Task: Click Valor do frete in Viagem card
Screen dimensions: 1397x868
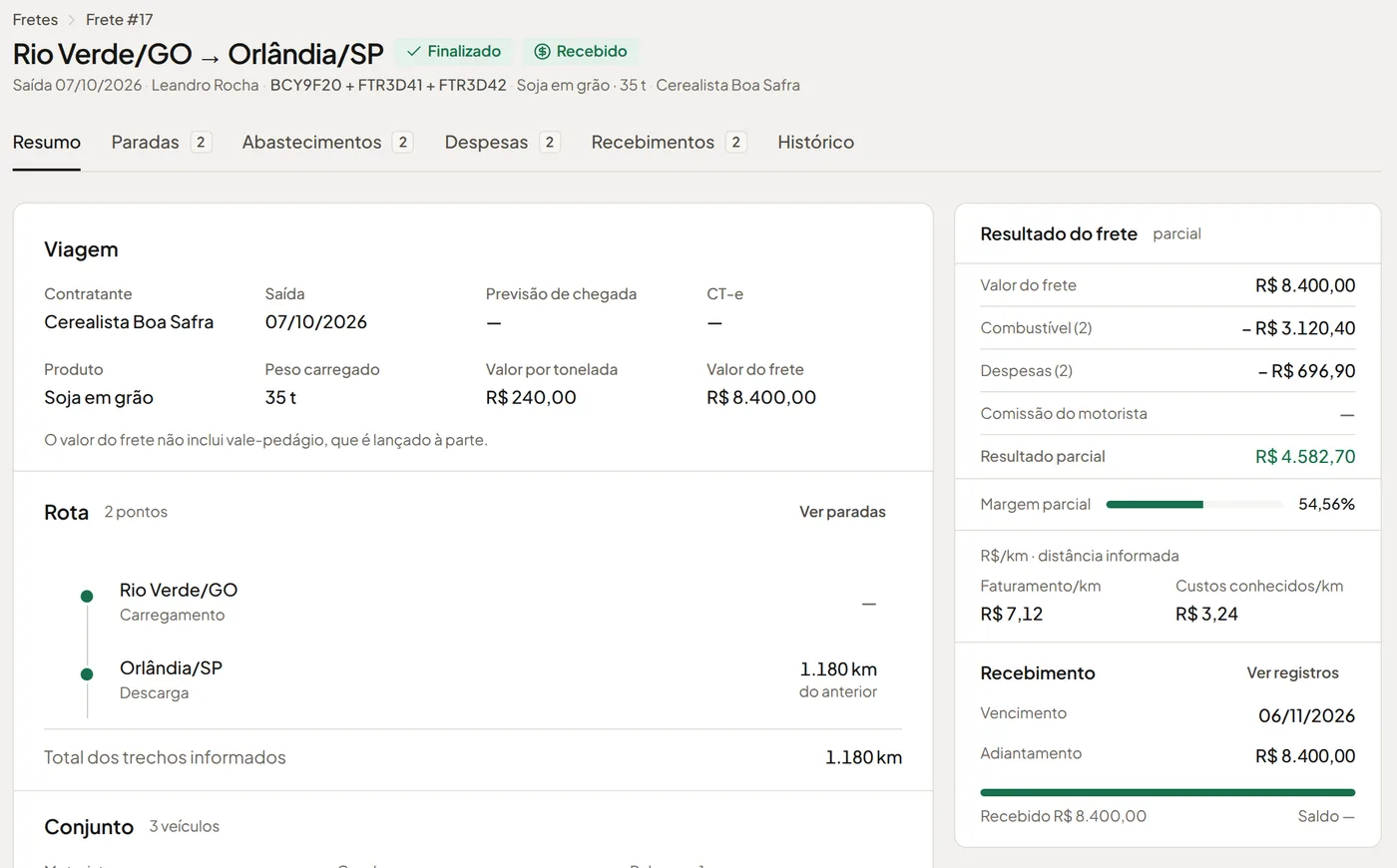Action: click(761, 398)
